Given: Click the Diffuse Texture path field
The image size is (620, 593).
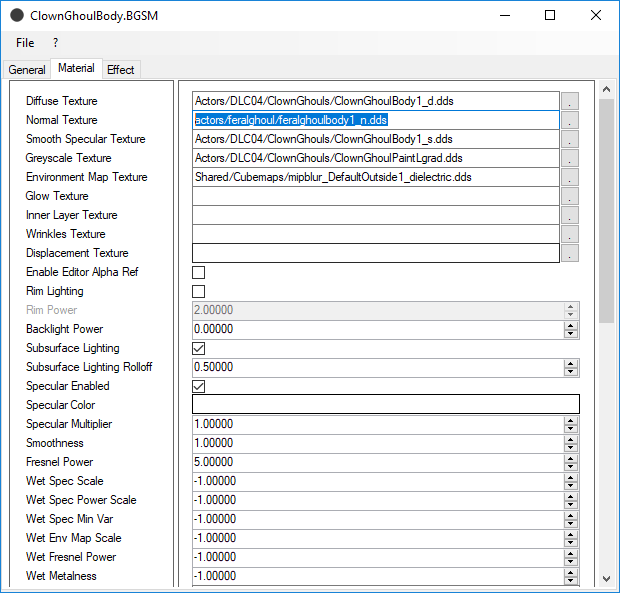Looking at the screenshot, I should point(376,101).
